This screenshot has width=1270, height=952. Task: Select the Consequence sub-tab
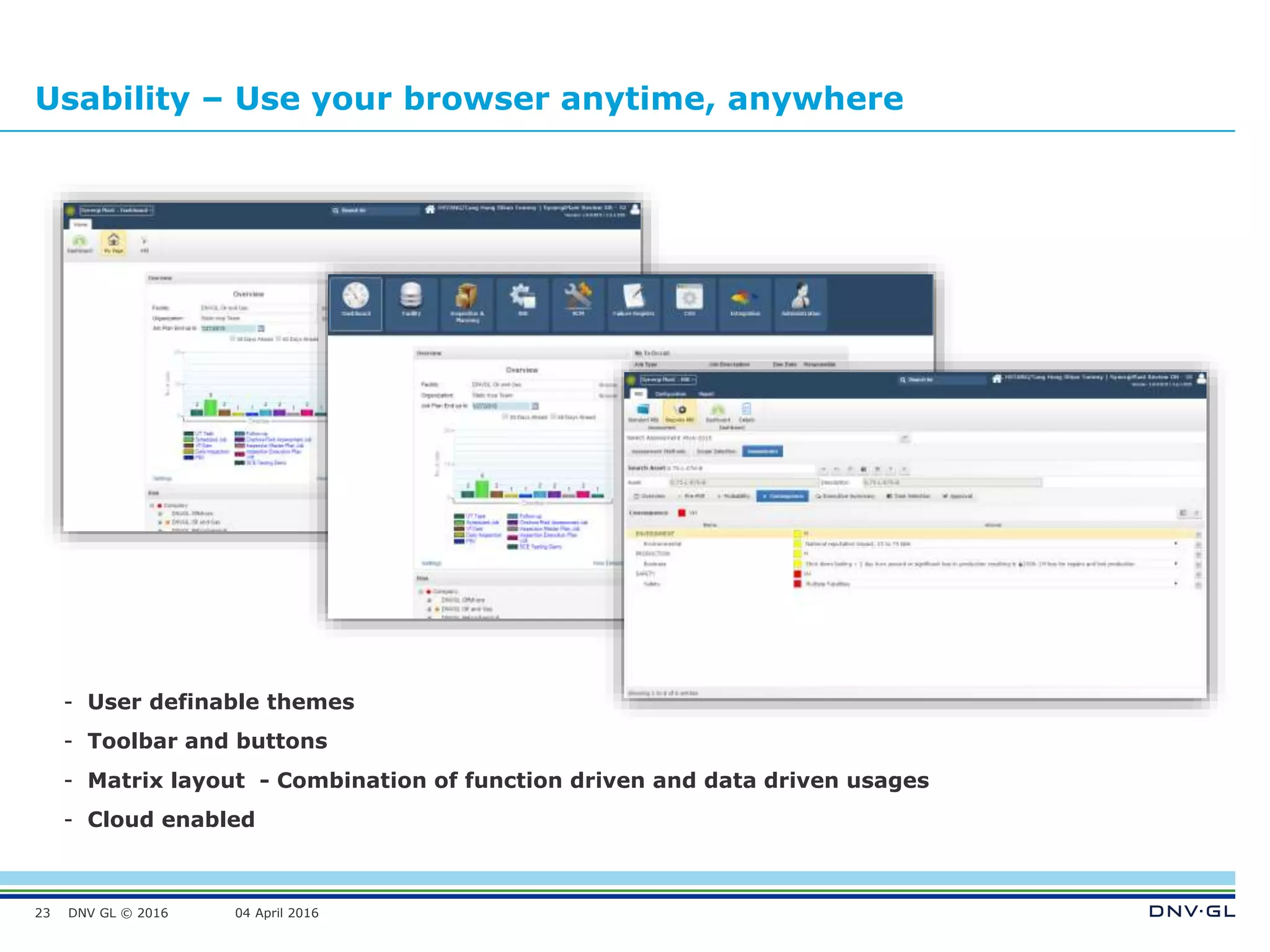(783, 496)
